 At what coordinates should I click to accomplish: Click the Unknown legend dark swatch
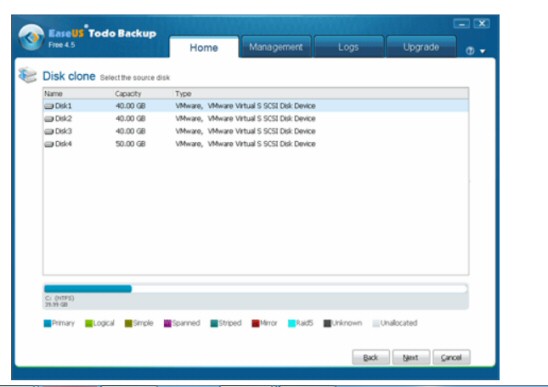[327, 323]
